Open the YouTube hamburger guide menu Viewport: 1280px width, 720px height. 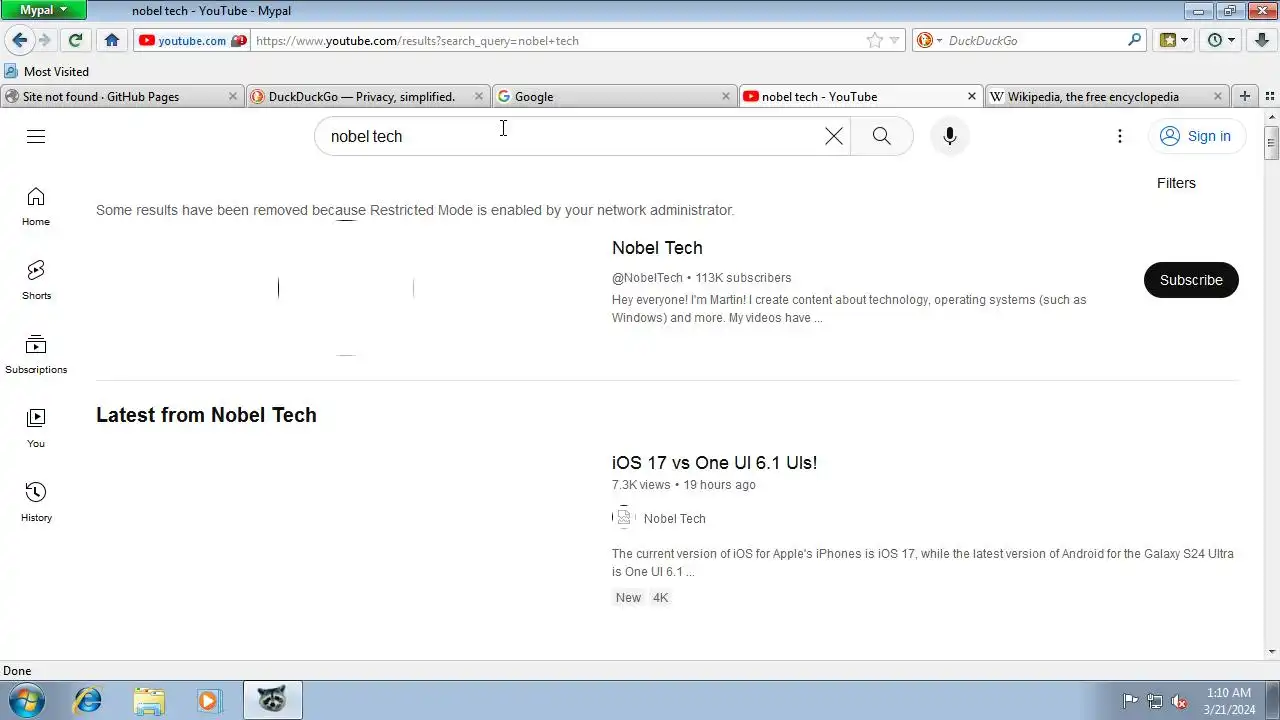point(36,136)
